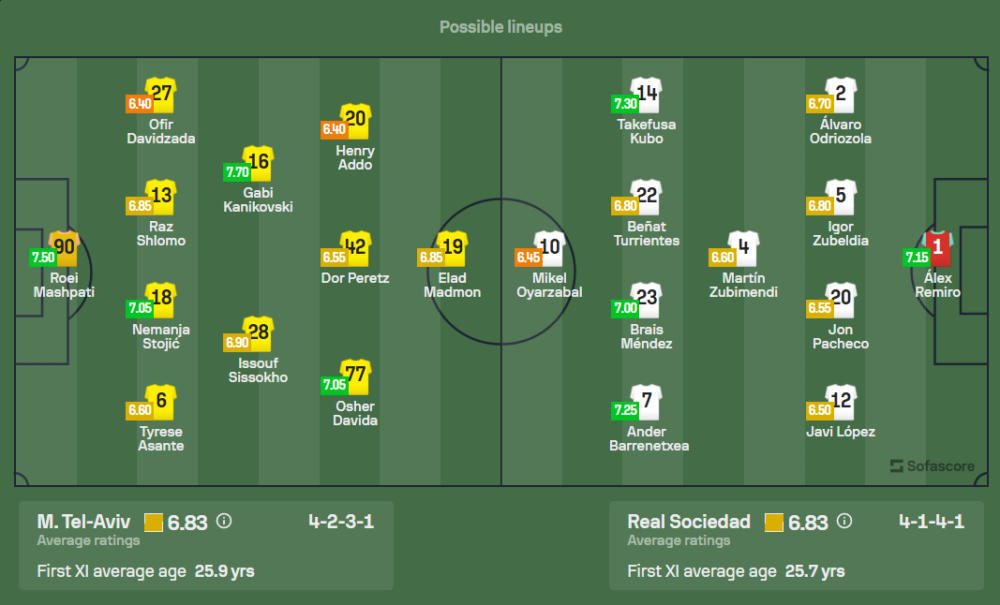Open the M. Tel-Aviv team name link
This screenshot has width=1000, height=605.
pos(85,521)
